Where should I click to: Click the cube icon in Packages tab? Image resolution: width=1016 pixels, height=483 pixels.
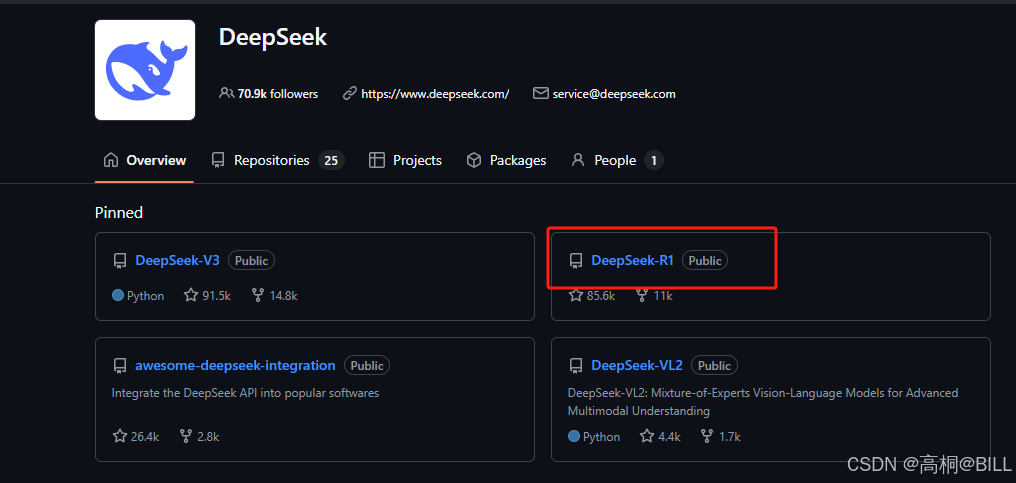(x=474, y=160)
